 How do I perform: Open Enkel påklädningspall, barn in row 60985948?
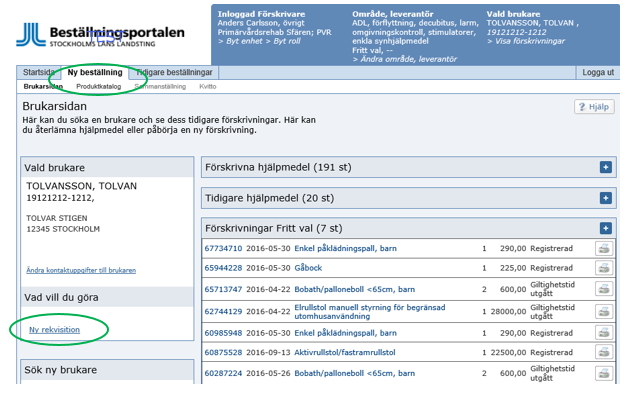pos(345,333)
